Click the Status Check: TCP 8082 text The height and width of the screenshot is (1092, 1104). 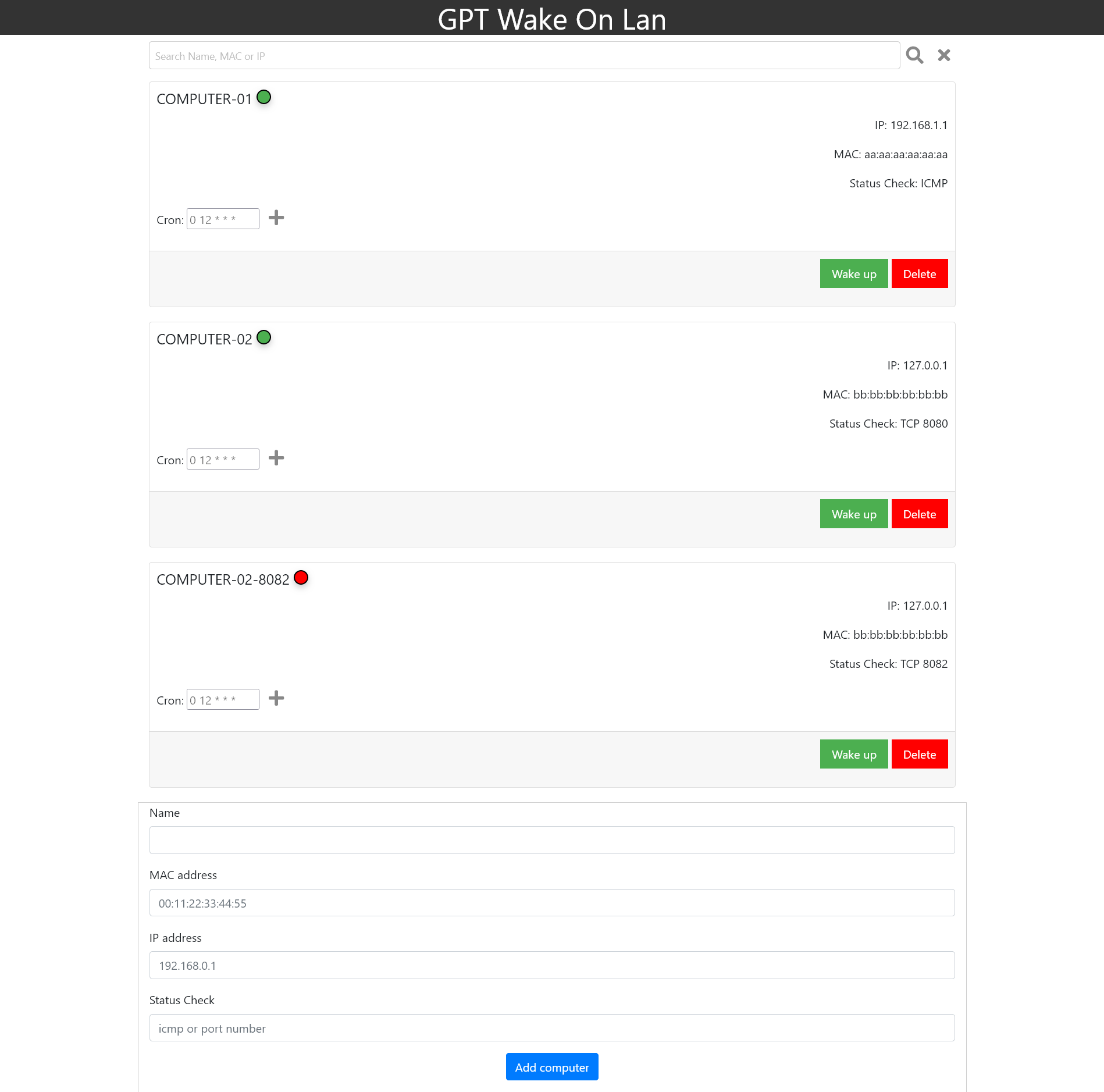point(888,664)
